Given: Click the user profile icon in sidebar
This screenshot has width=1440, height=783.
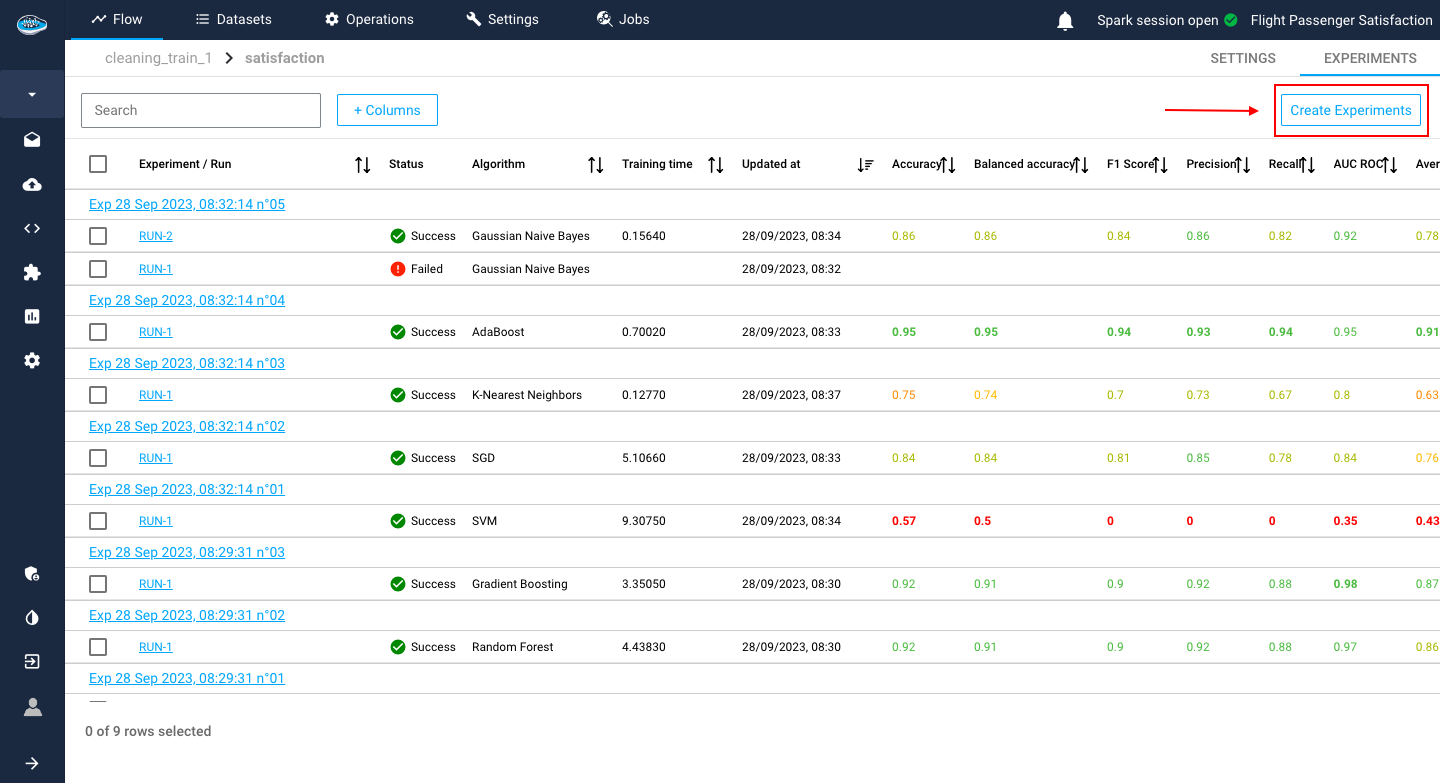Looking at the screenshot, I should tap(32, 707).
